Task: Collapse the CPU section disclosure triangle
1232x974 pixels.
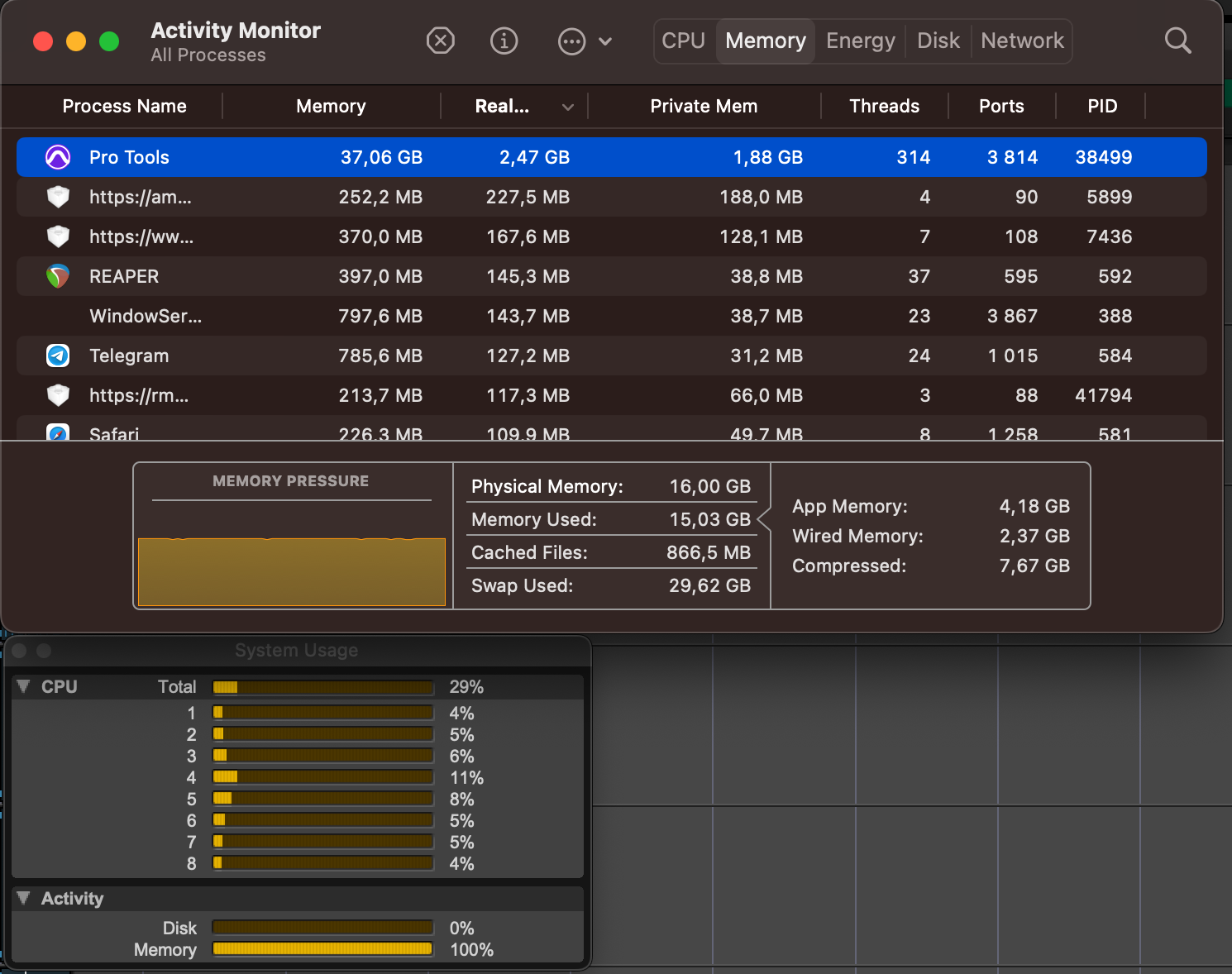Action: 24,686
